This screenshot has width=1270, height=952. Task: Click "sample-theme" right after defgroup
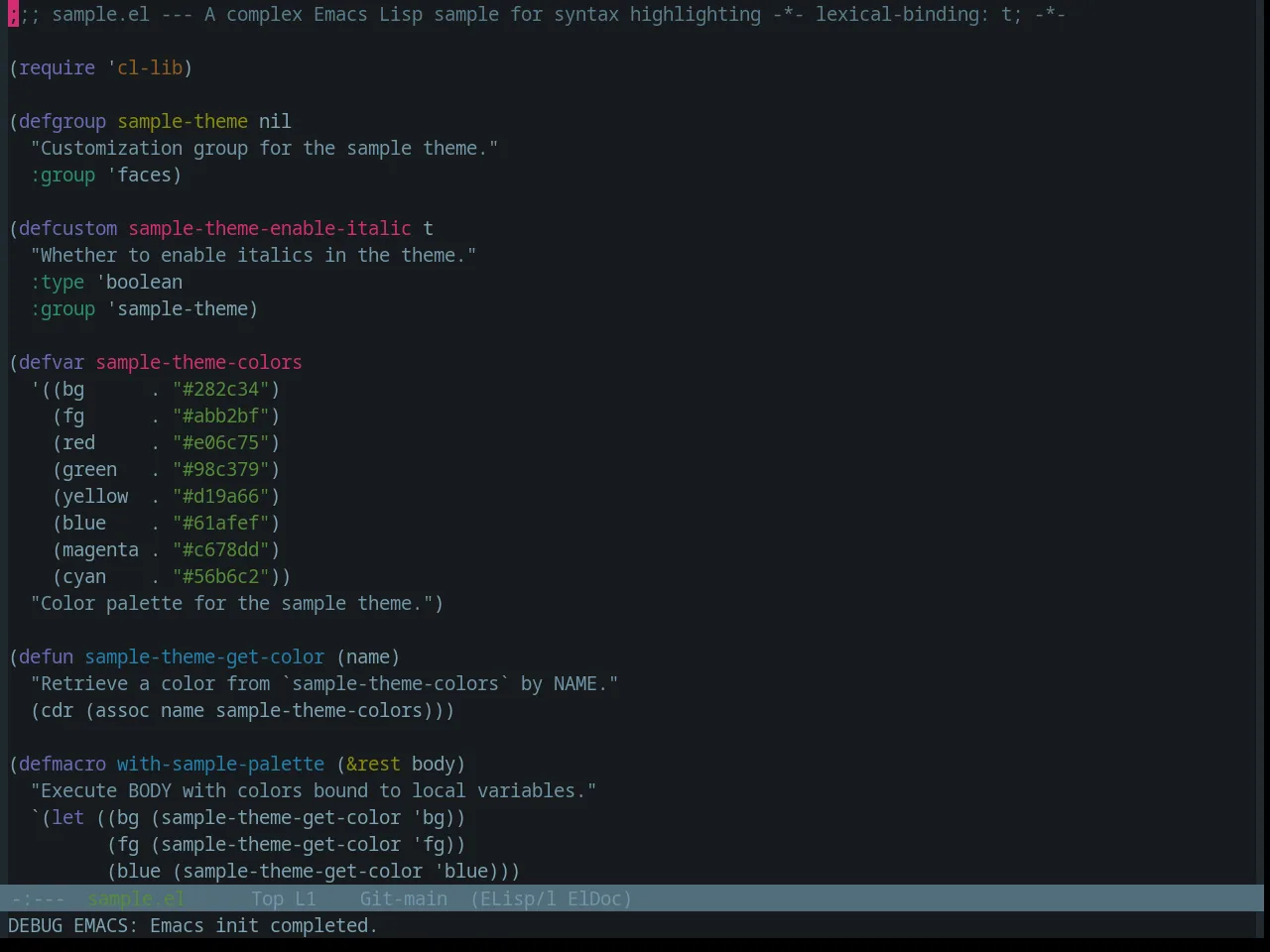[183, 121]
